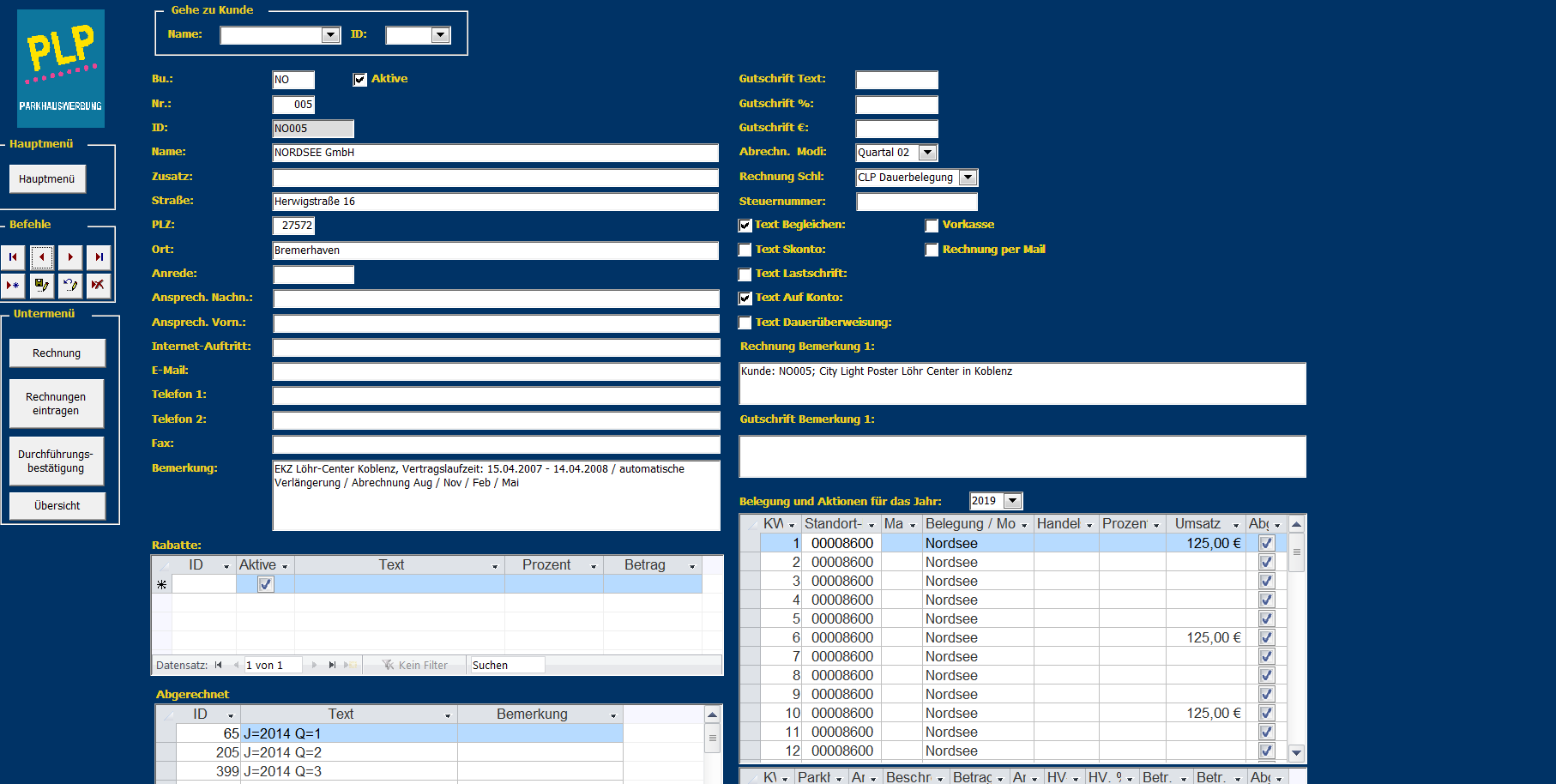Screen dimensions: 1556x784
Task: Open the Übersicht submenu item
Action: 57,506
